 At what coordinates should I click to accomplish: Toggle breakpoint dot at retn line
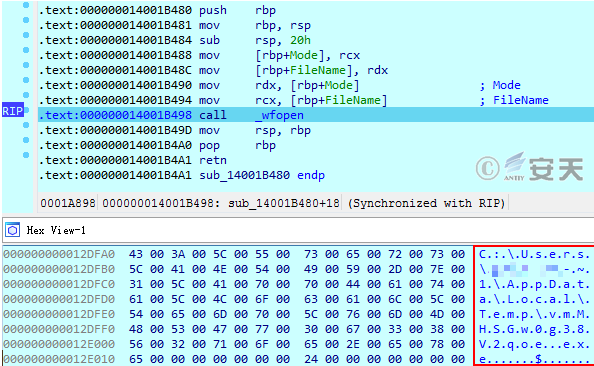tap(26, 155)
